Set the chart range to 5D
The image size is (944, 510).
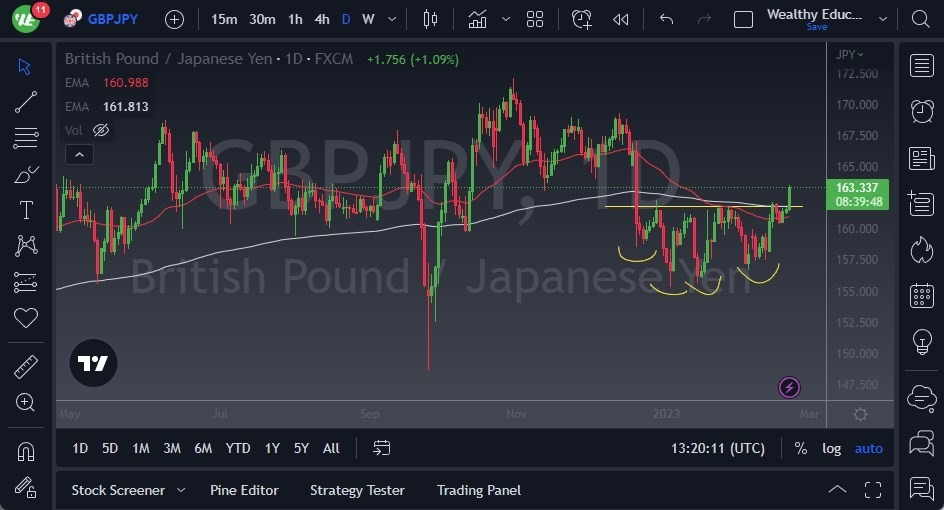point(110,448)
